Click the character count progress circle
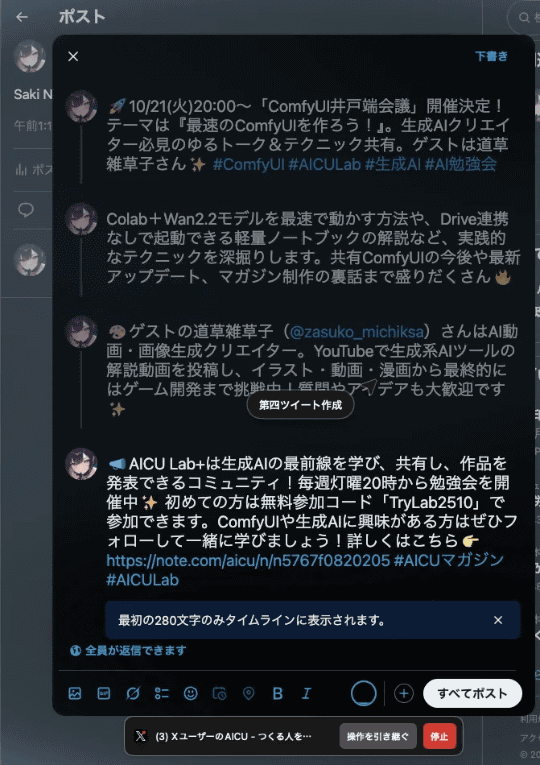540x765 pixels. tap(363, 693)
